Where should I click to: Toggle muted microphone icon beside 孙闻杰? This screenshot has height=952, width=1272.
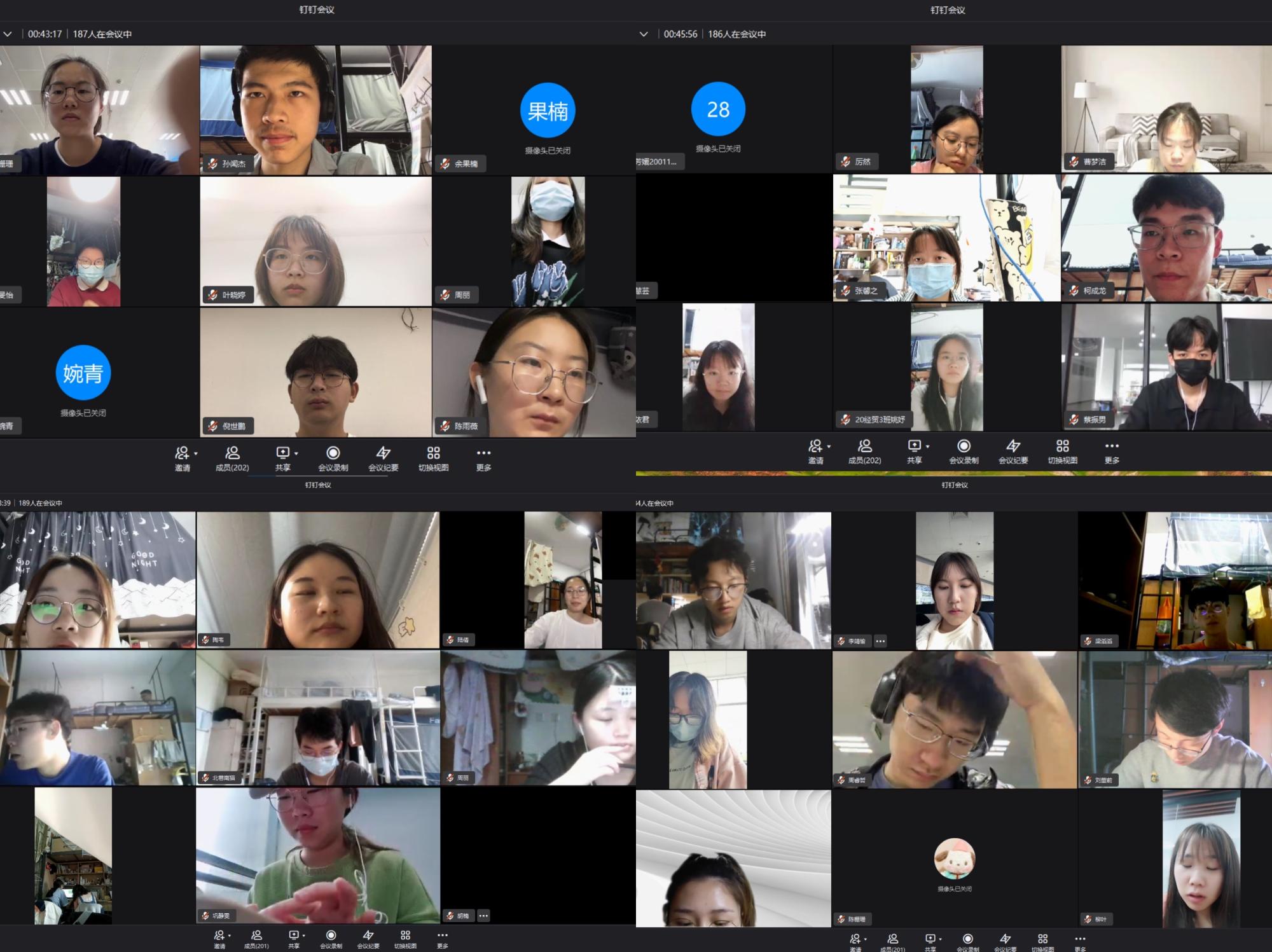click(x=212, y=163)
